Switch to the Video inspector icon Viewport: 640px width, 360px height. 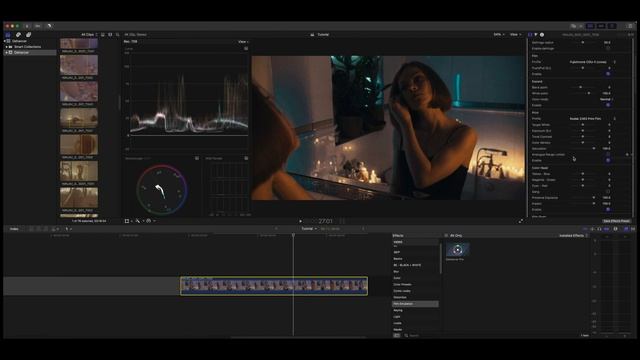530,35
